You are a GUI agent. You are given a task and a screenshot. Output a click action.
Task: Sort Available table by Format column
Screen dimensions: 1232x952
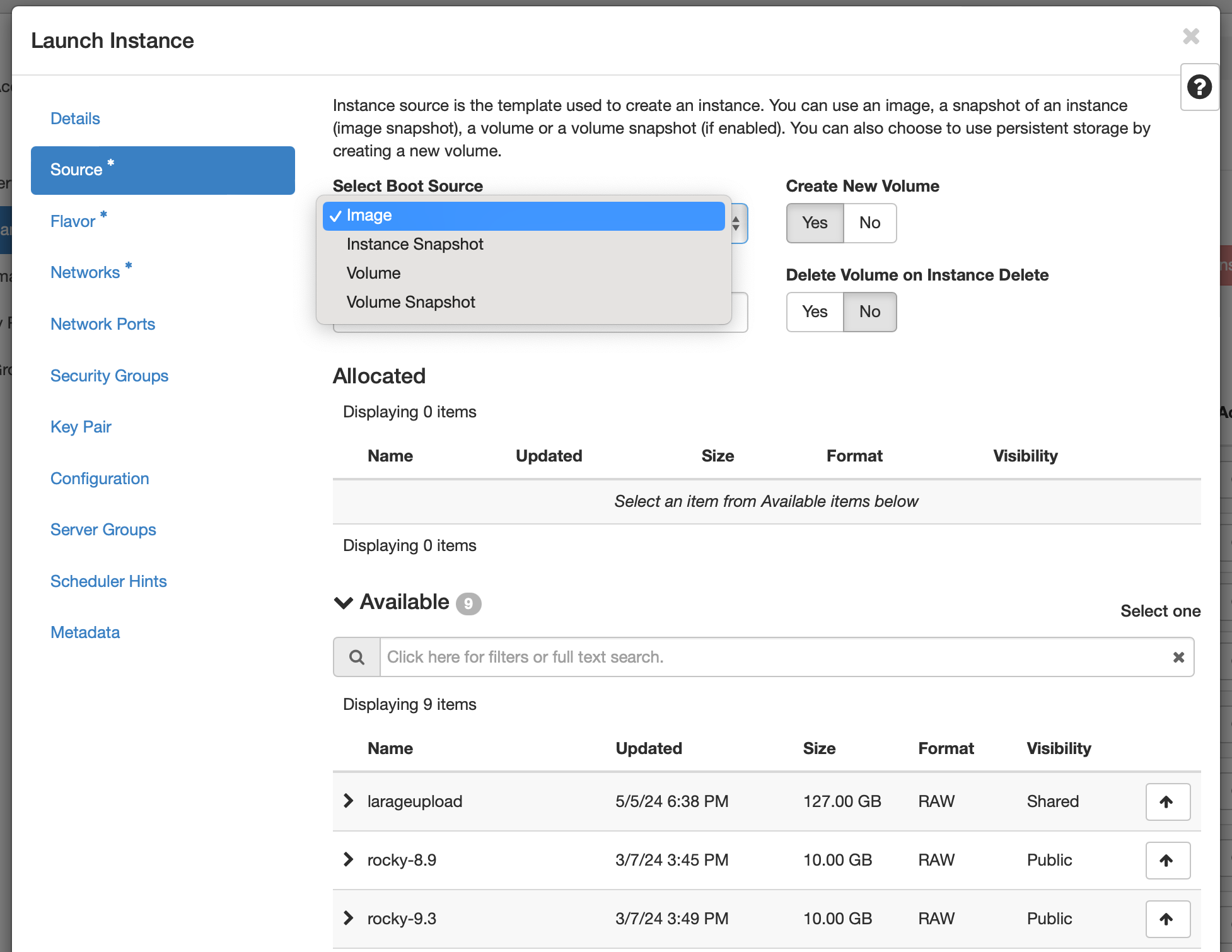coord(946,748)
